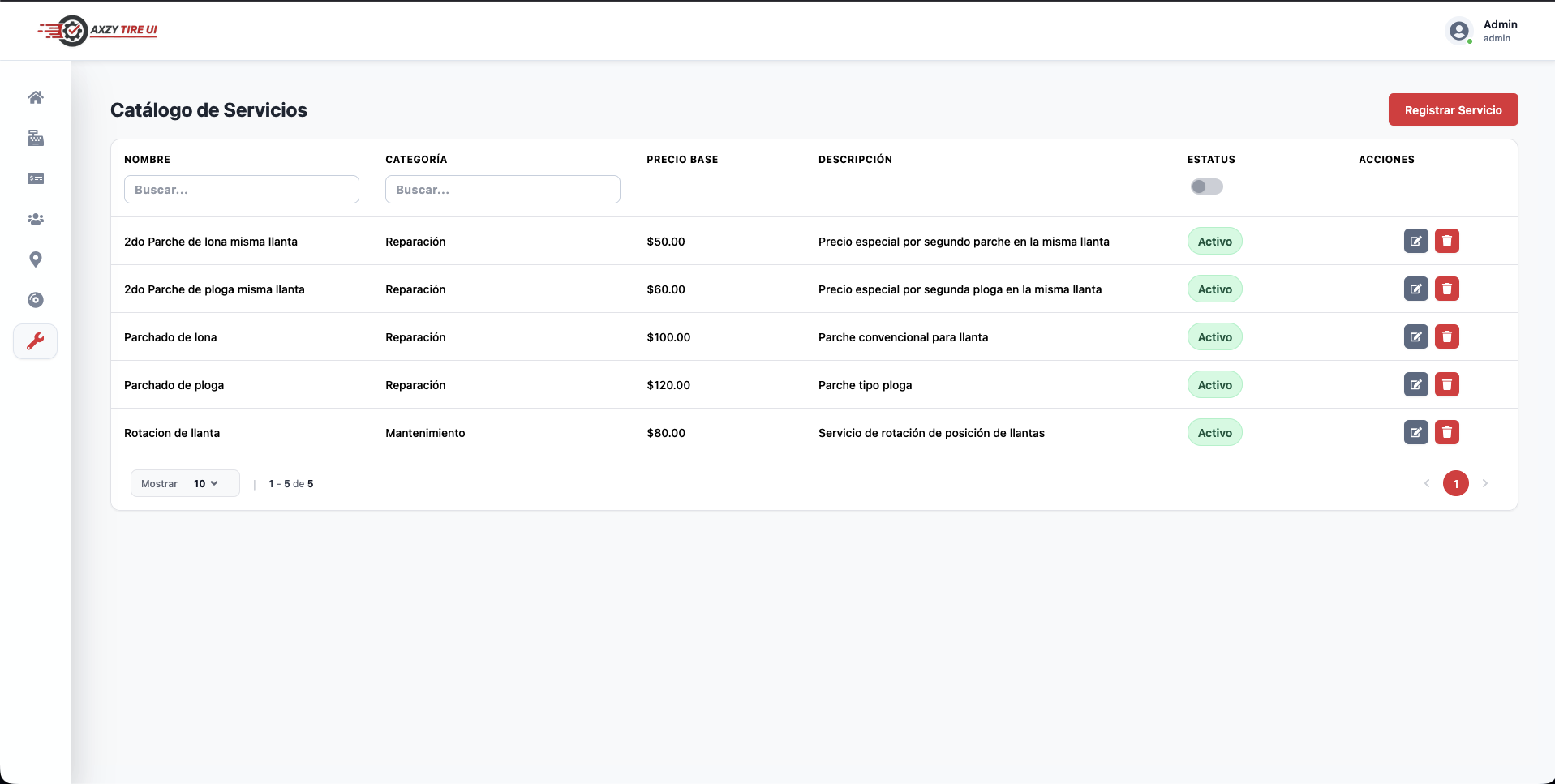This screenshot has height=784, width=1555.
Task: Focus the Categoría search field
Action: coord(502,190)
